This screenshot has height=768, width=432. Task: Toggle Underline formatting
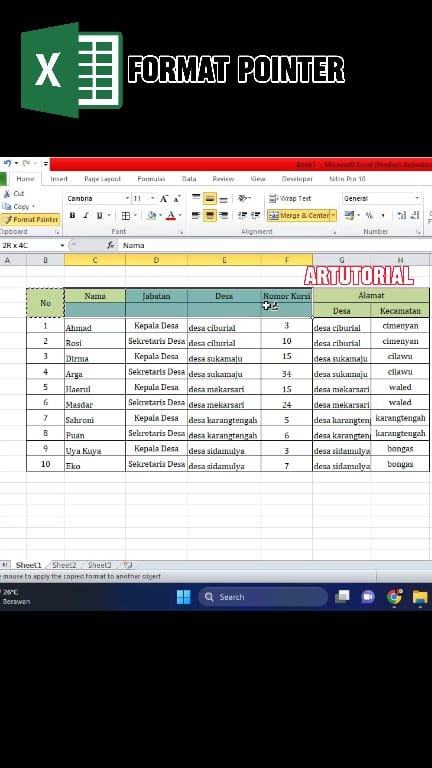point(99,216)
